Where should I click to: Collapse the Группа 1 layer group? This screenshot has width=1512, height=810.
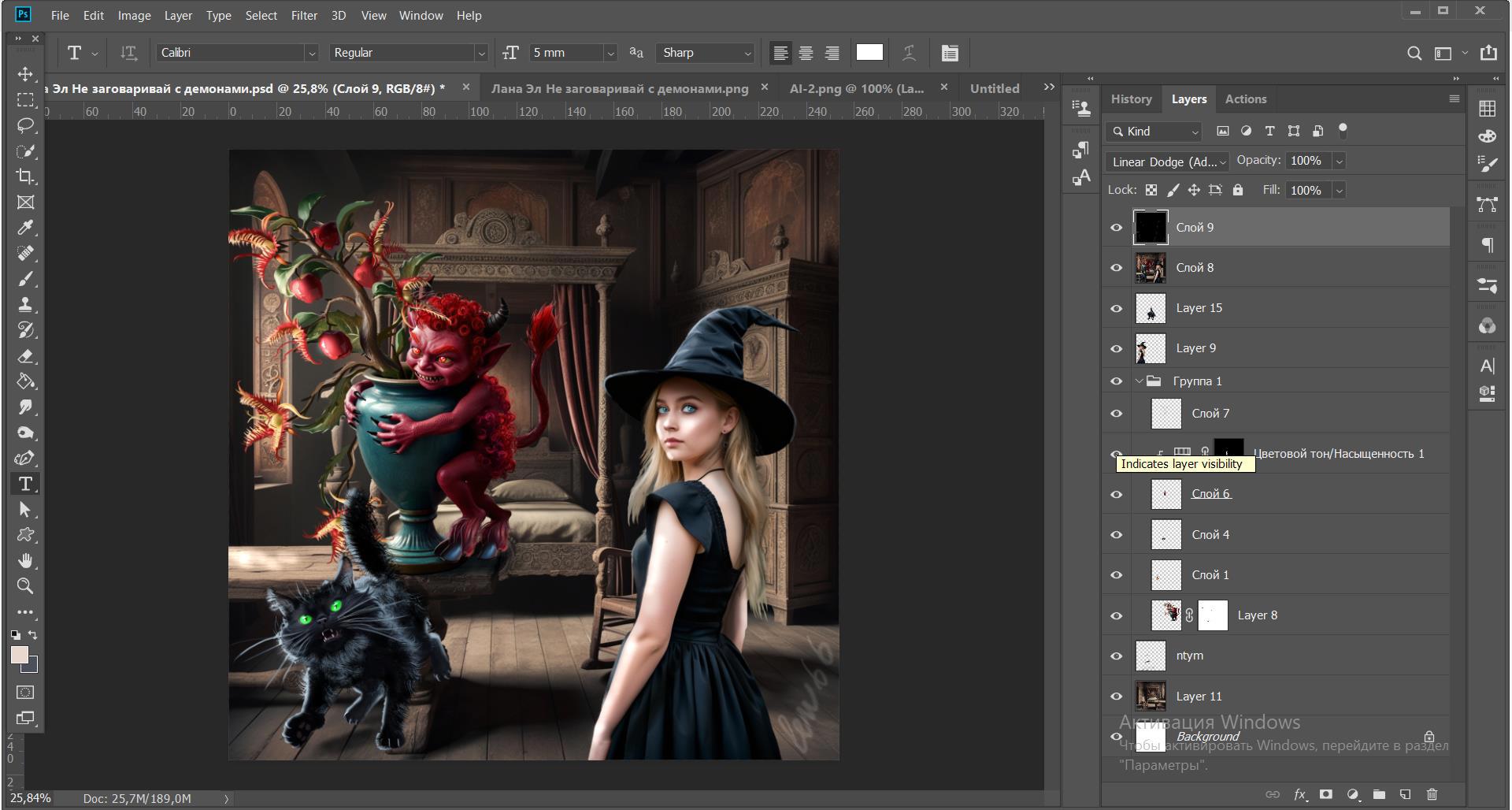point(1139,381)
